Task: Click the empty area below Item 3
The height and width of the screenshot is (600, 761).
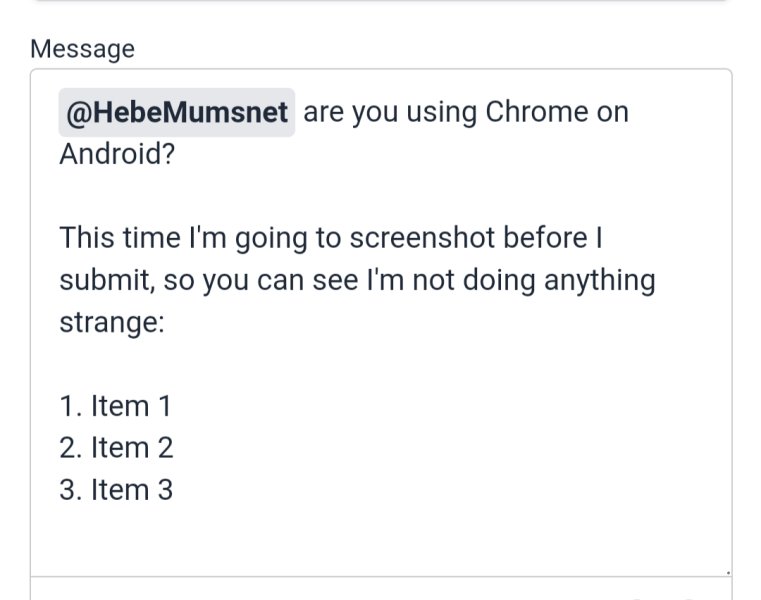Action: click(380, 535)
